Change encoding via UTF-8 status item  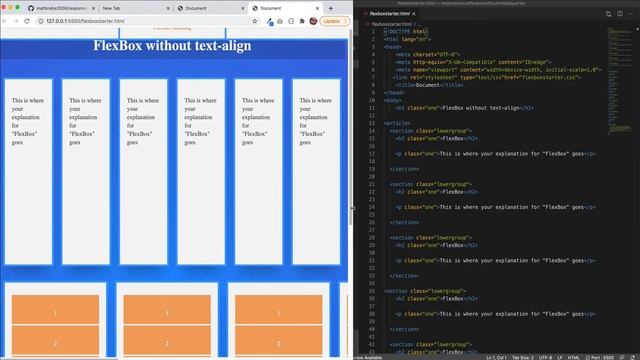pyautogui.click(x=545, y=358)
